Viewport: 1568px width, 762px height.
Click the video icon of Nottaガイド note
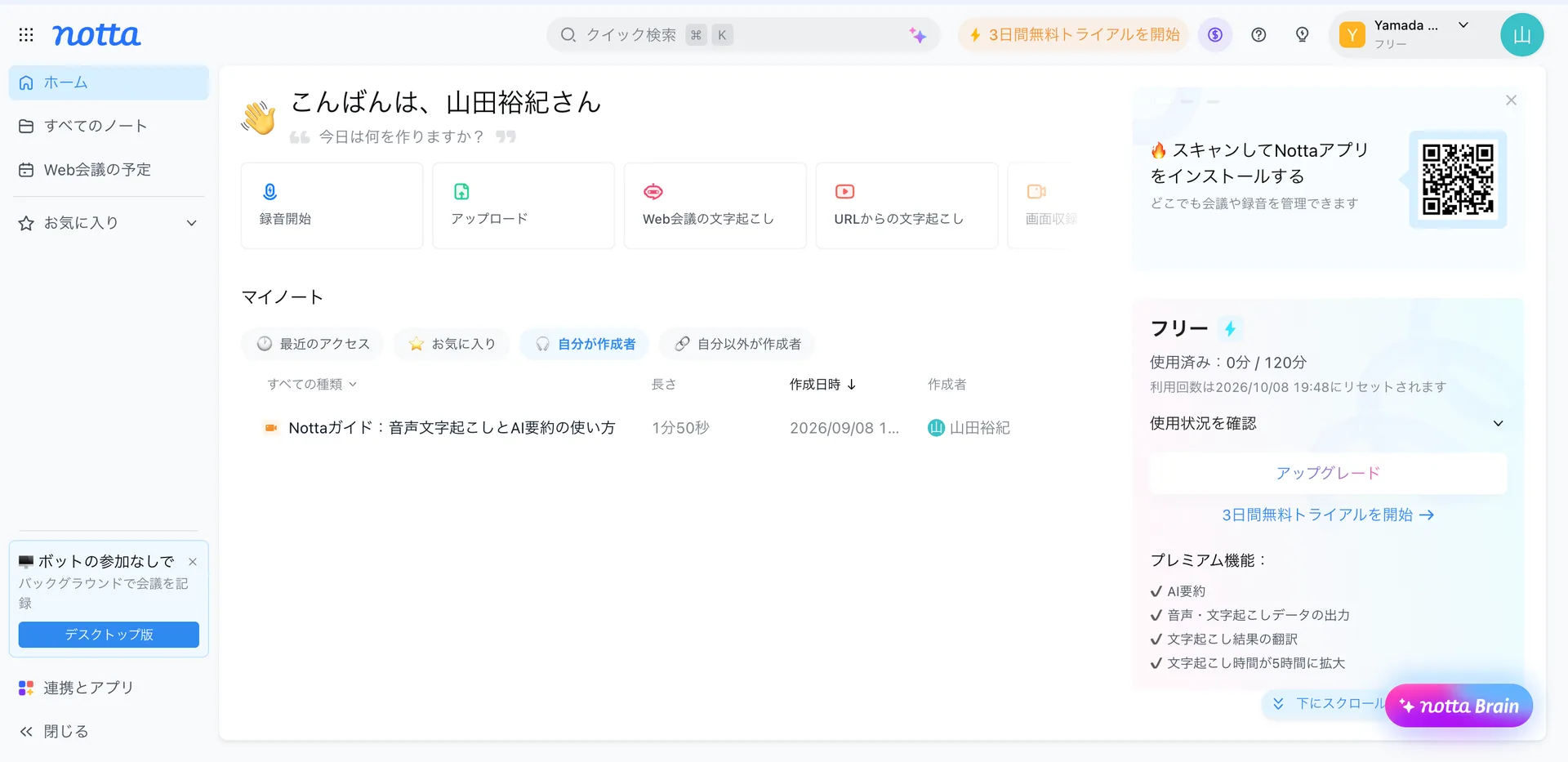(271, 428)
